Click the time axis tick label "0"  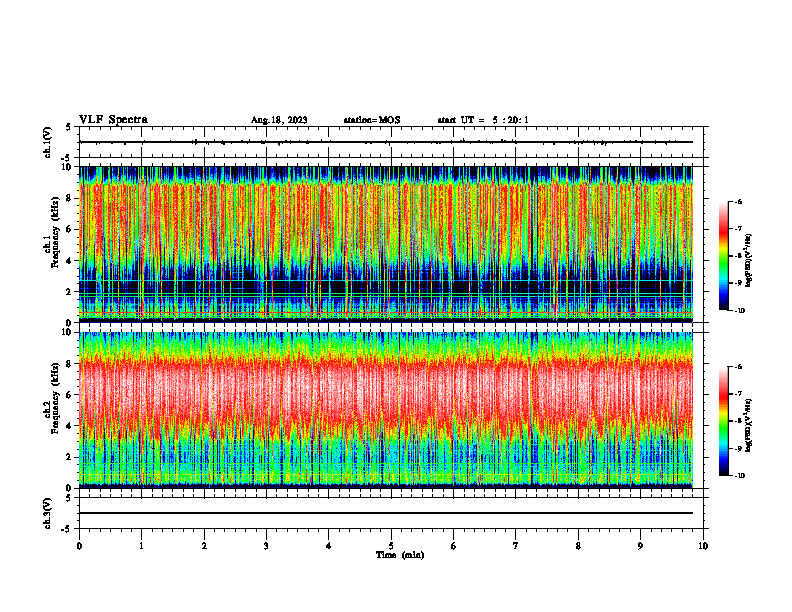click(79, 546)
